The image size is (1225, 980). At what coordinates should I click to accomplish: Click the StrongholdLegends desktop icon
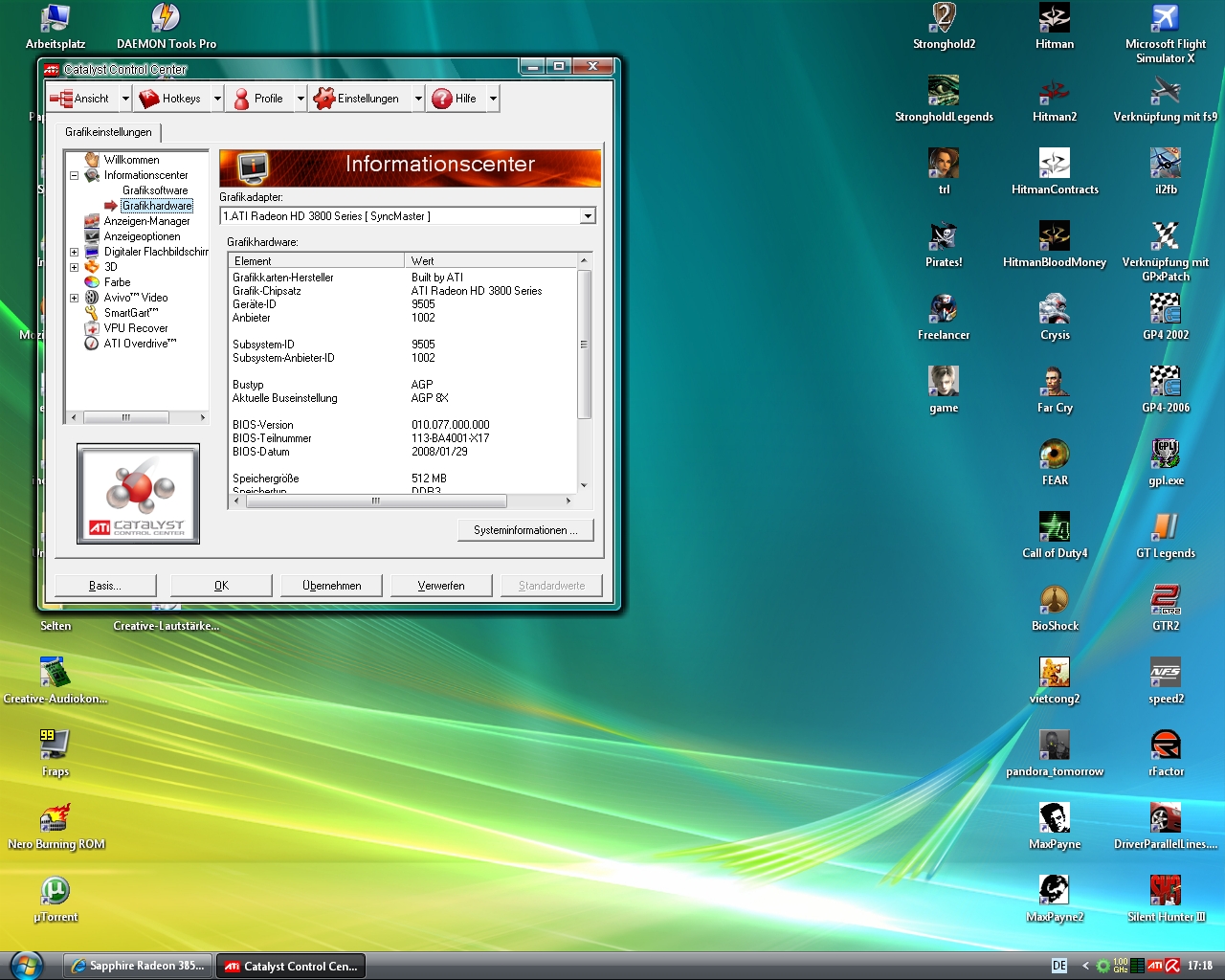(x=944, y=100)
